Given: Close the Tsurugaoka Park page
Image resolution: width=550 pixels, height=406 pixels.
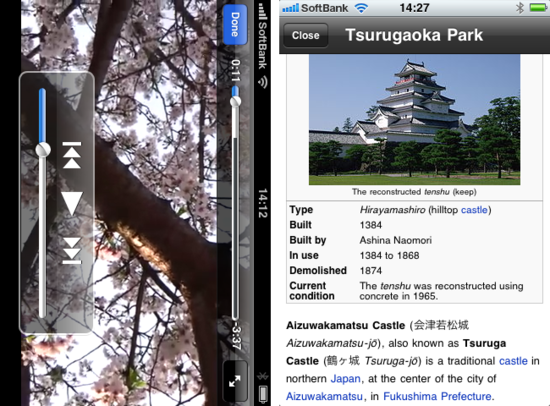Looking at the screenshot, I should [x=306, y=35].
